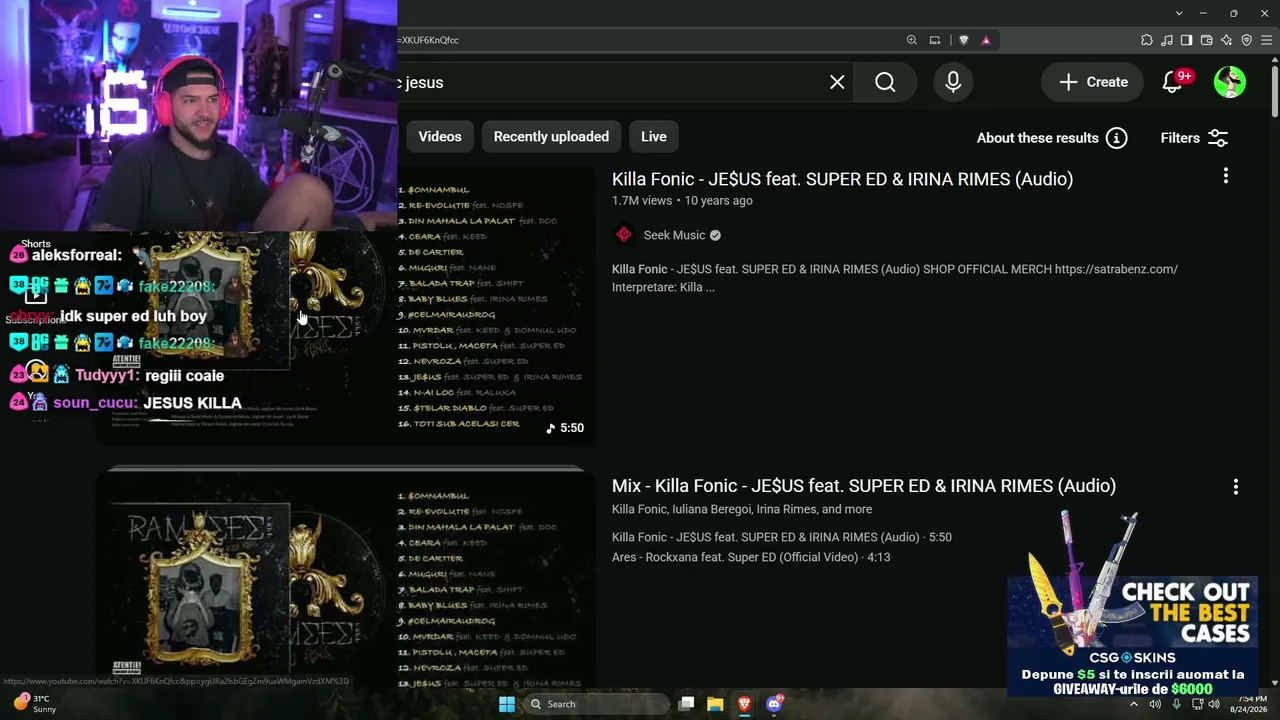Open the Mix result's album thumbnail

coord(345,578)
